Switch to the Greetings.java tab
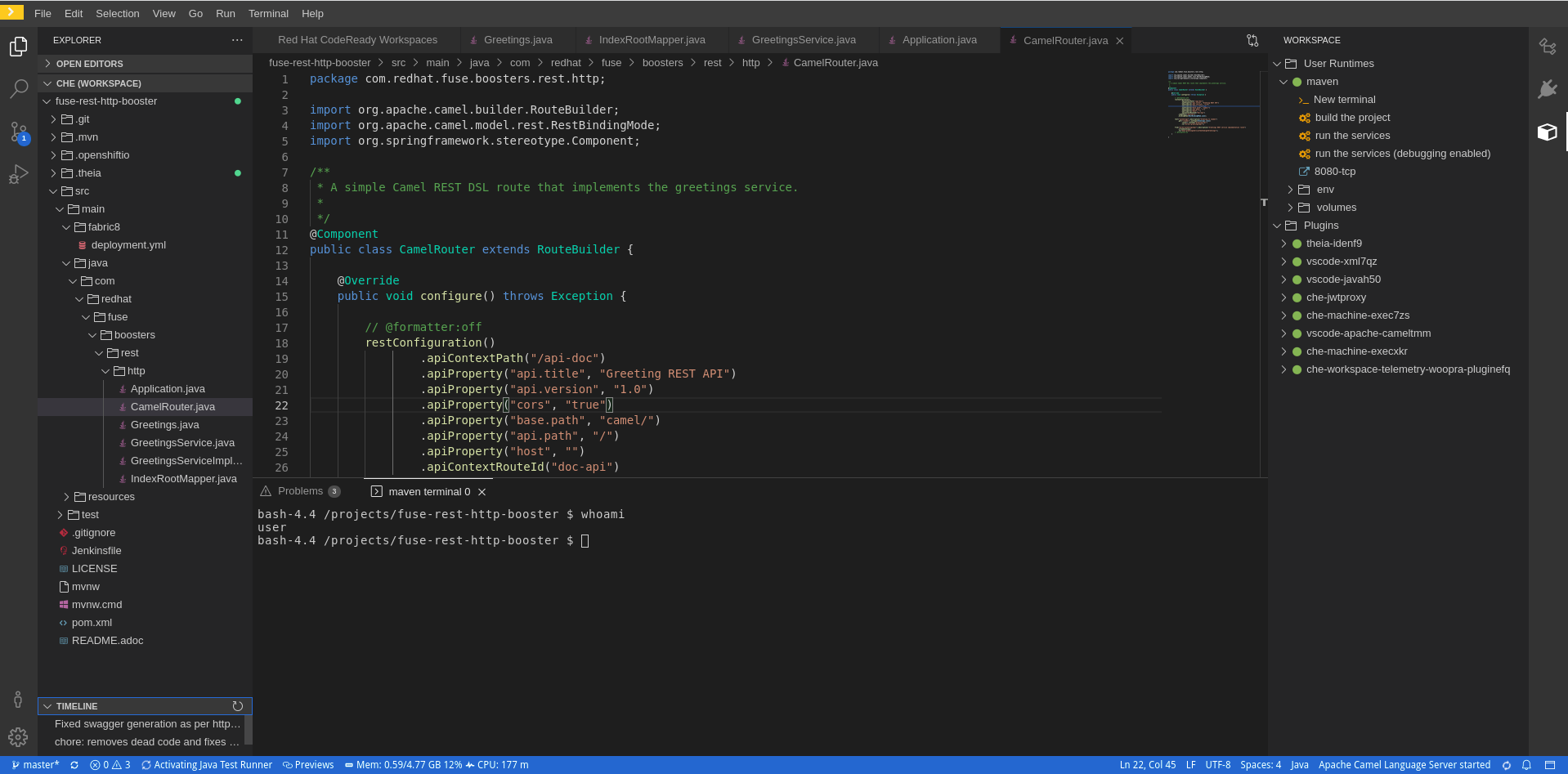This screenshot has width=1568, height=774. click(x=517, y=40)
